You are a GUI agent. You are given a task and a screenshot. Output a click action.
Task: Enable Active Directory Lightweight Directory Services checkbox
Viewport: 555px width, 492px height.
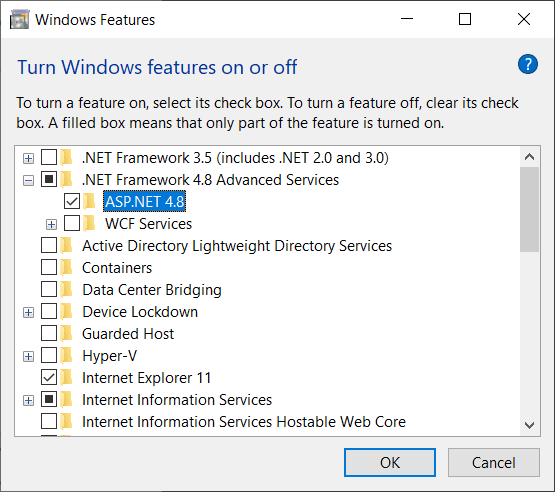[x=49, y=246]
